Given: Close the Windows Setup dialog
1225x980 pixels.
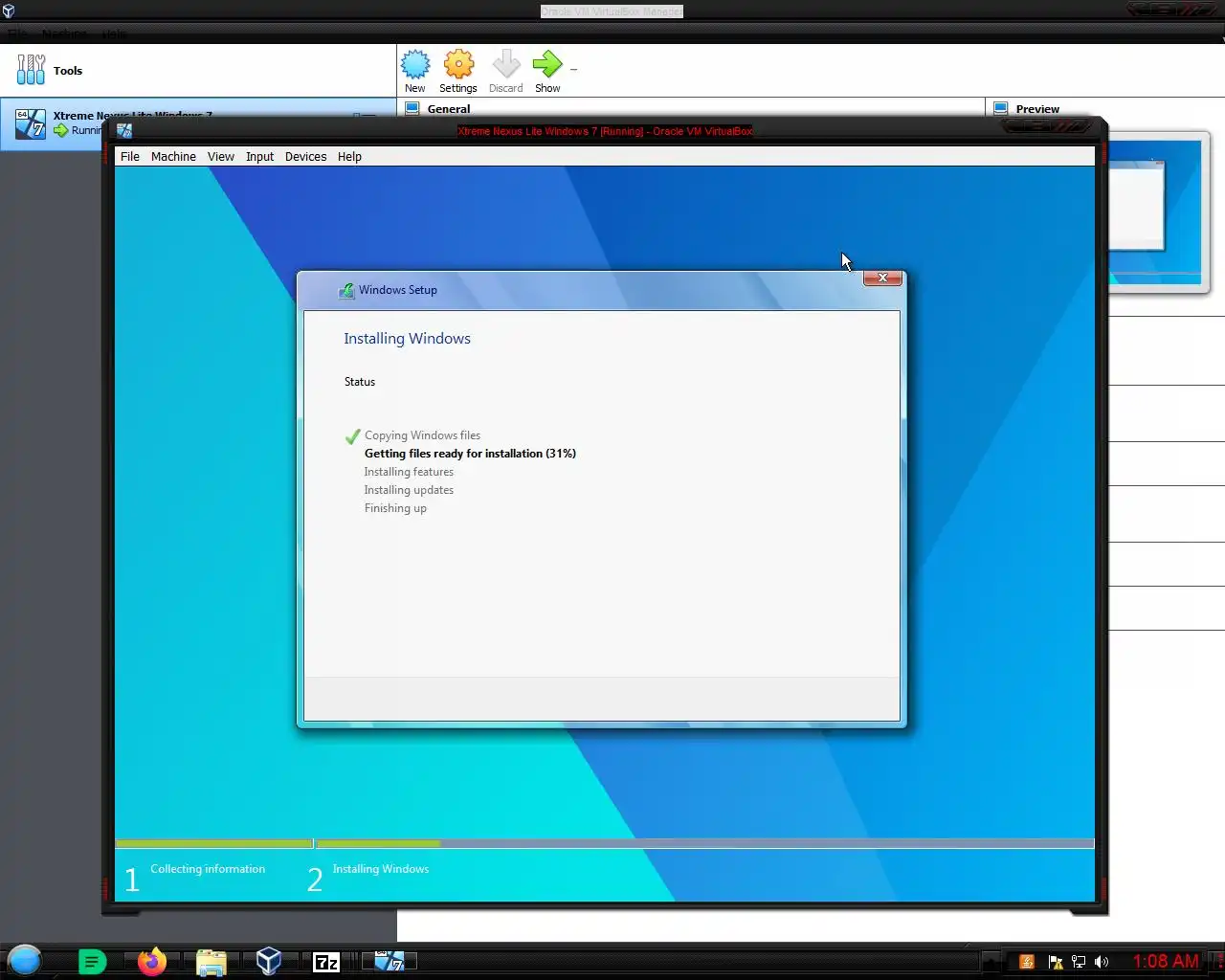Looking at the screenshot, I should [x=882, y=278].
